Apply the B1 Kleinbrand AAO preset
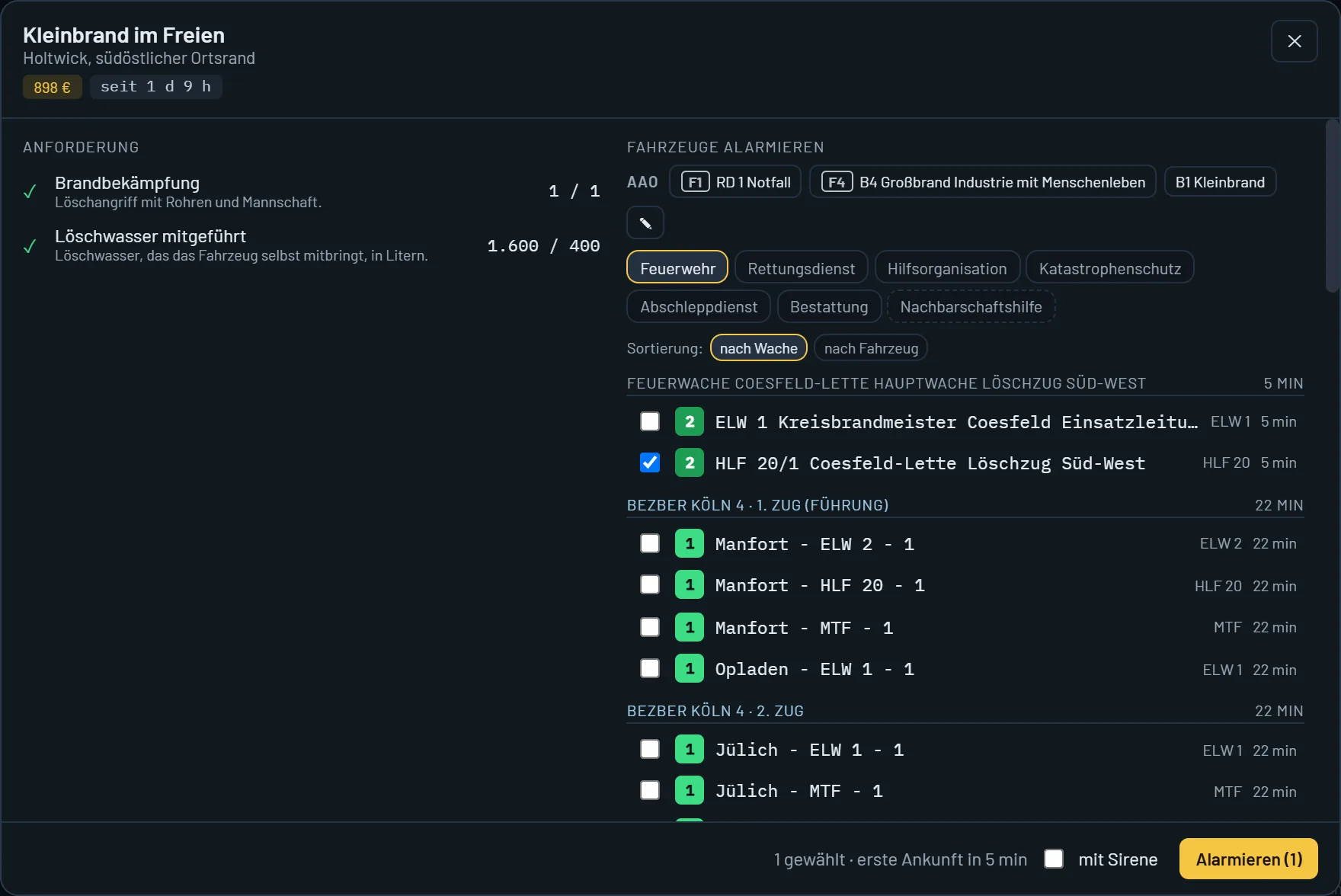Screen dimensions: 1341x896 [x=1220, y=182]
